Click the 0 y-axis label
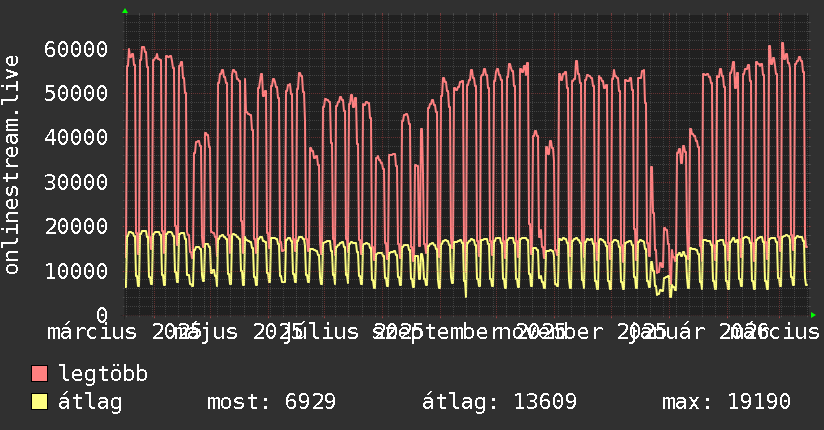Image resolution: width=824 pixels, height=430 pixels. point(102,315)
